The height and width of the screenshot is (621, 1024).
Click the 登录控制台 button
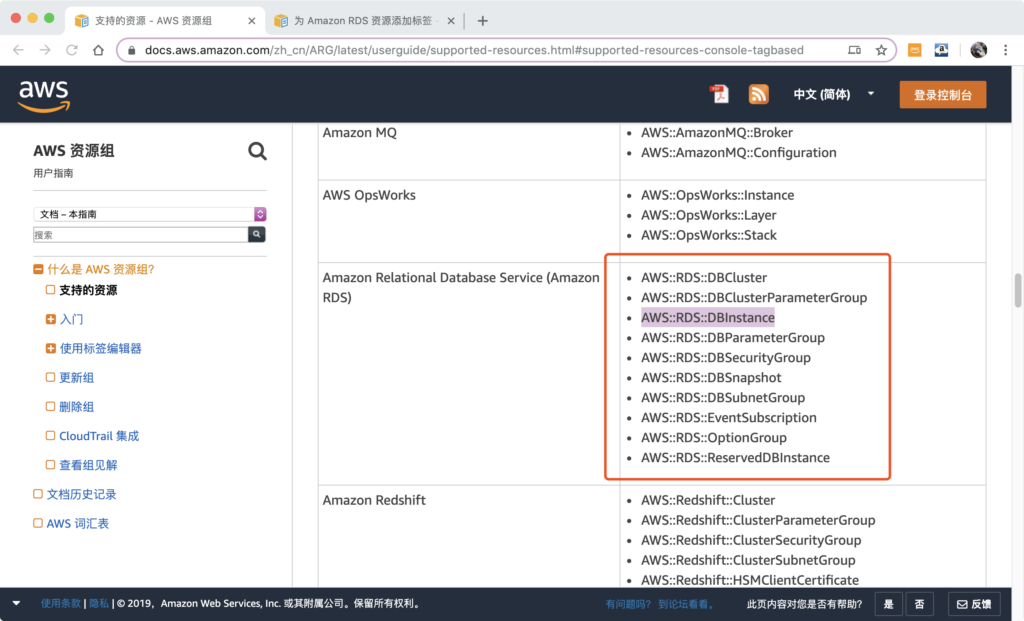coord(942,95)
